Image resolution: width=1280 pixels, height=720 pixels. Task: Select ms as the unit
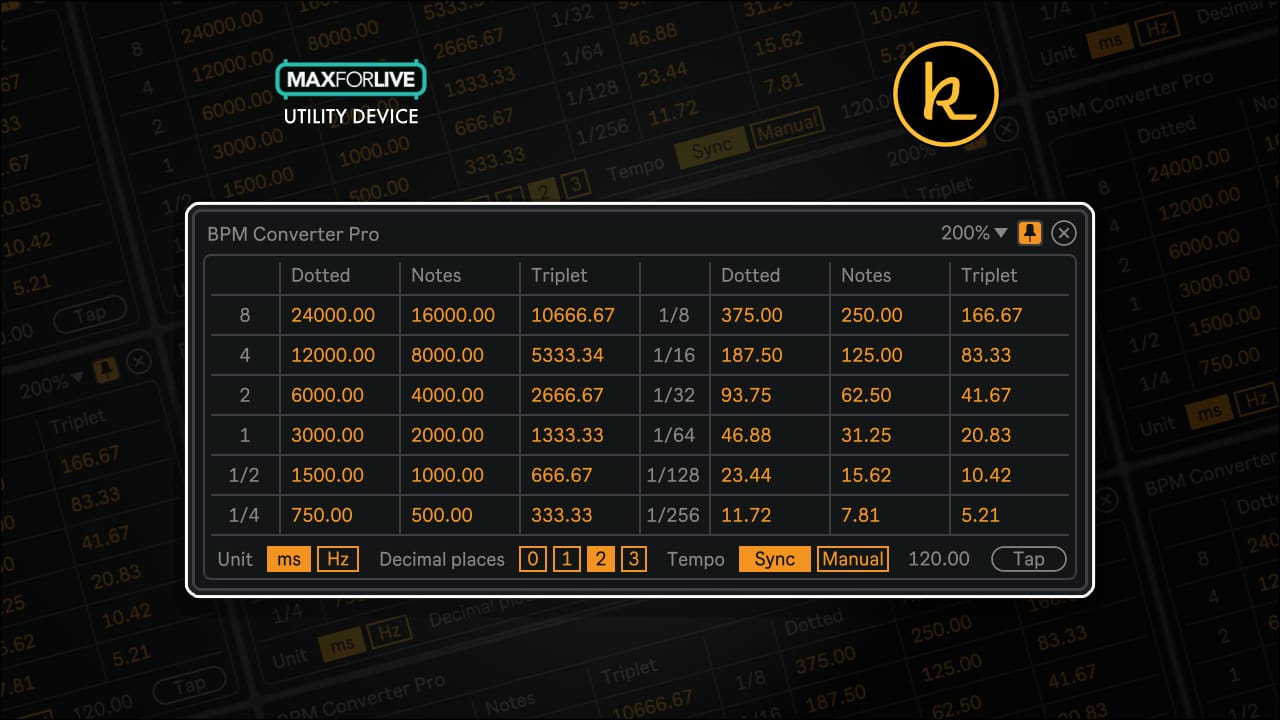tap(289, 559)
